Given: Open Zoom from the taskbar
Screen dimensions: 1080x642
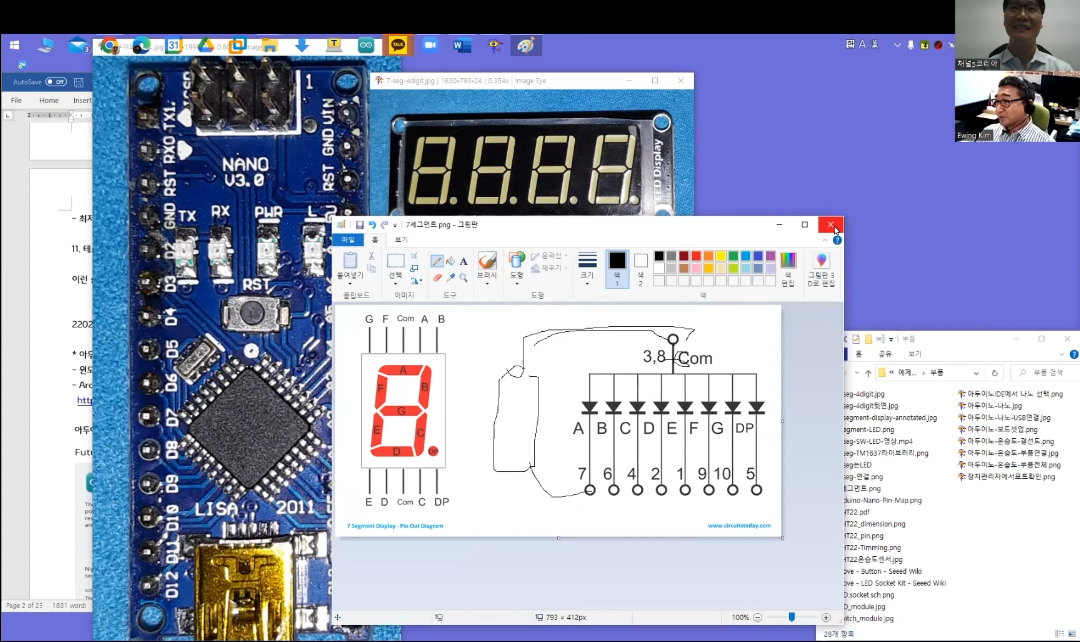Looking at the screenshot, I should click(x=430, y=45).
